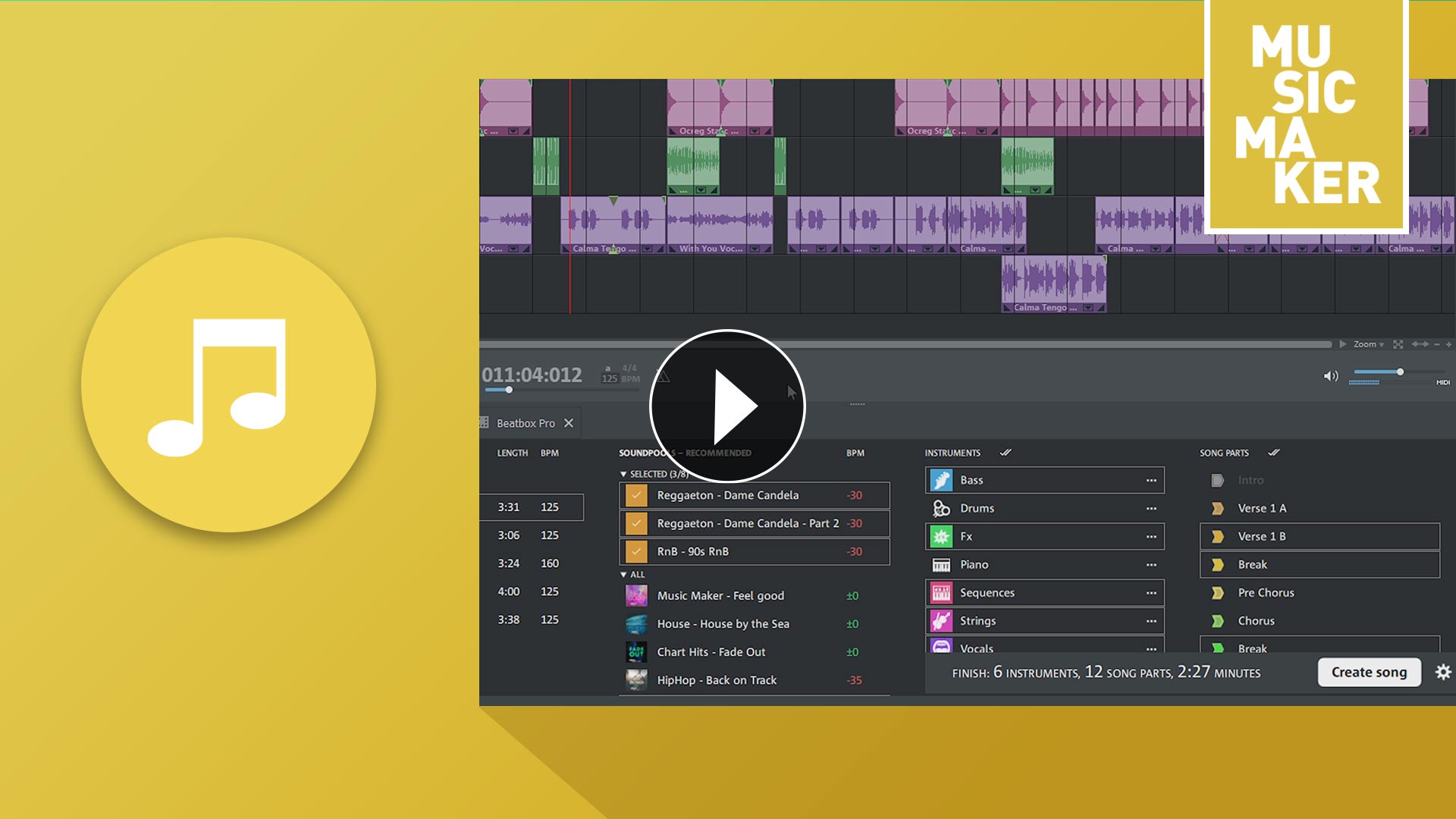Toggle checkbox for Reggaeton - Dame Candela Part 2
The image size is (1456, 819).
(636, 523)
